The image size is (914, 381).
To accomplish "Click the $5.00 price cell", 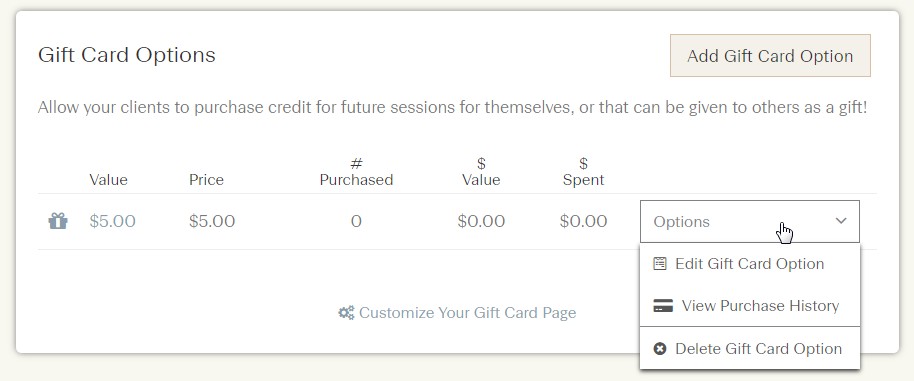I will pos(212,221).
